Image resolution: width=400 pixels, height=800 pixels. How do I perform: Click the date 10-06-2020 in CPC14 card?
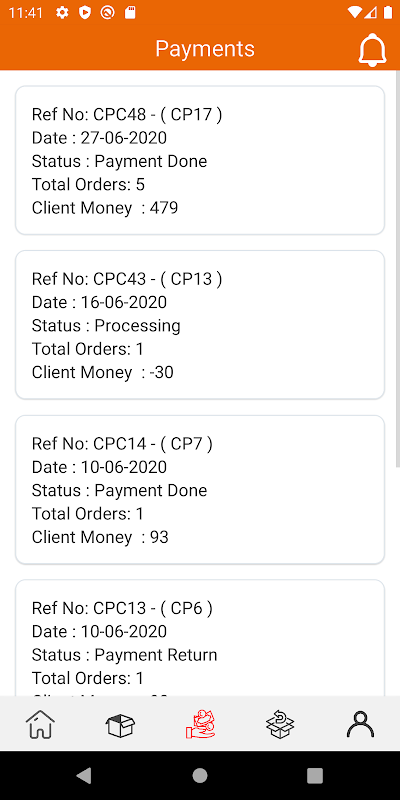(x=124, y=467)
